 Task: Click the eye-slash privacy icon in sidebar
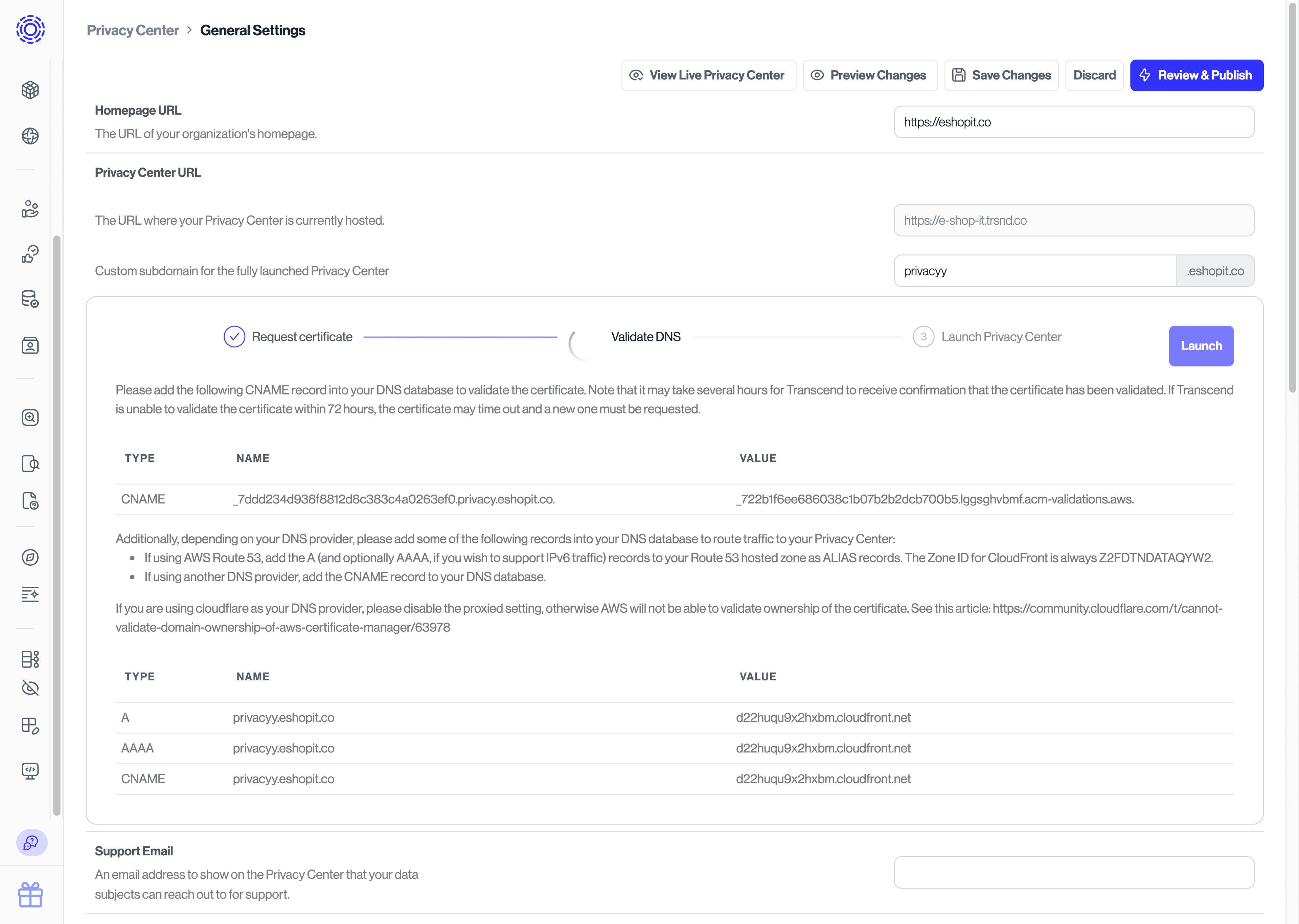(x=29, y=688)
